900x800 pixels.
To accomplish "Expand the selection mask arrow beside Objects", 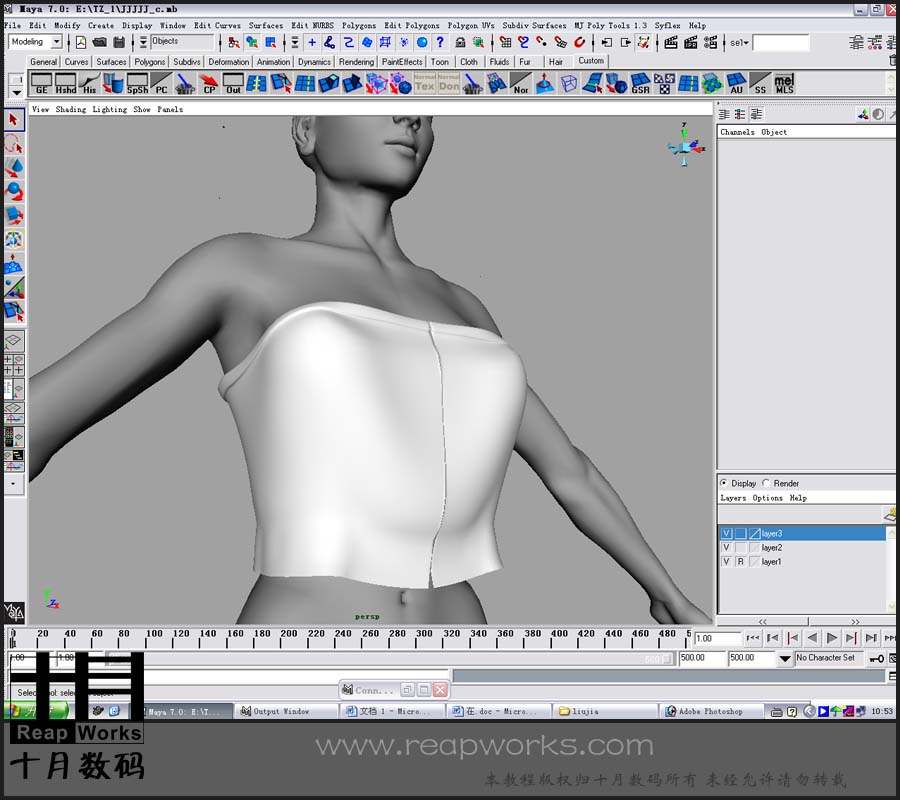I will coord(143,42).
